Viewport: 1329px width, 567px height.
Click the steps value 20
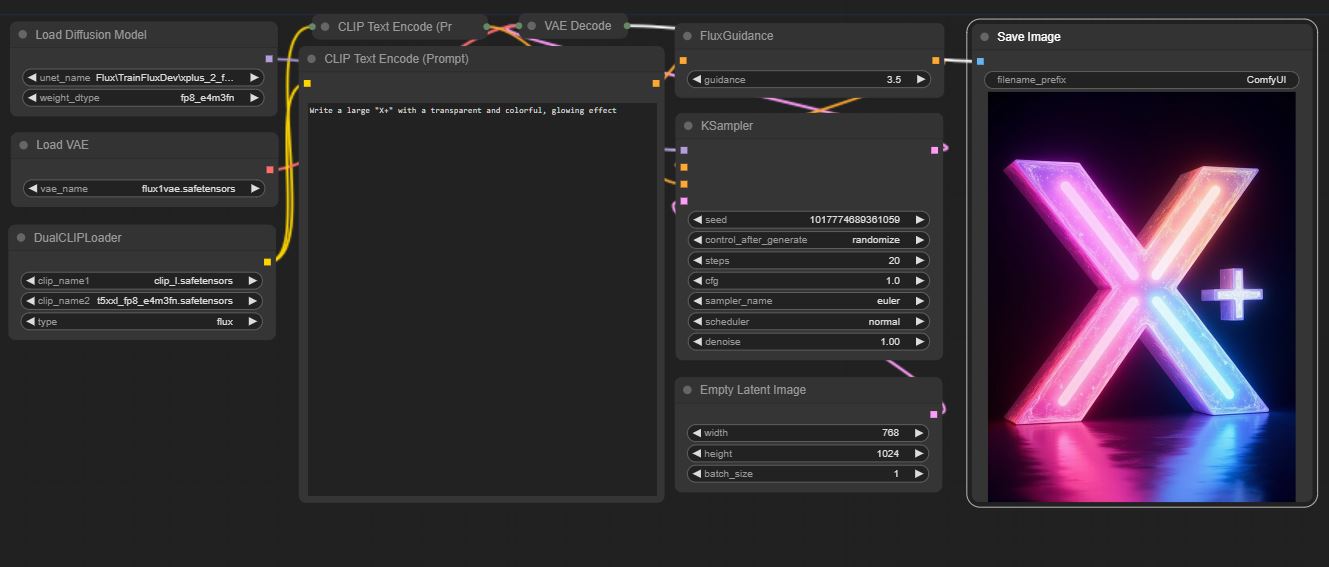[893, 261]
